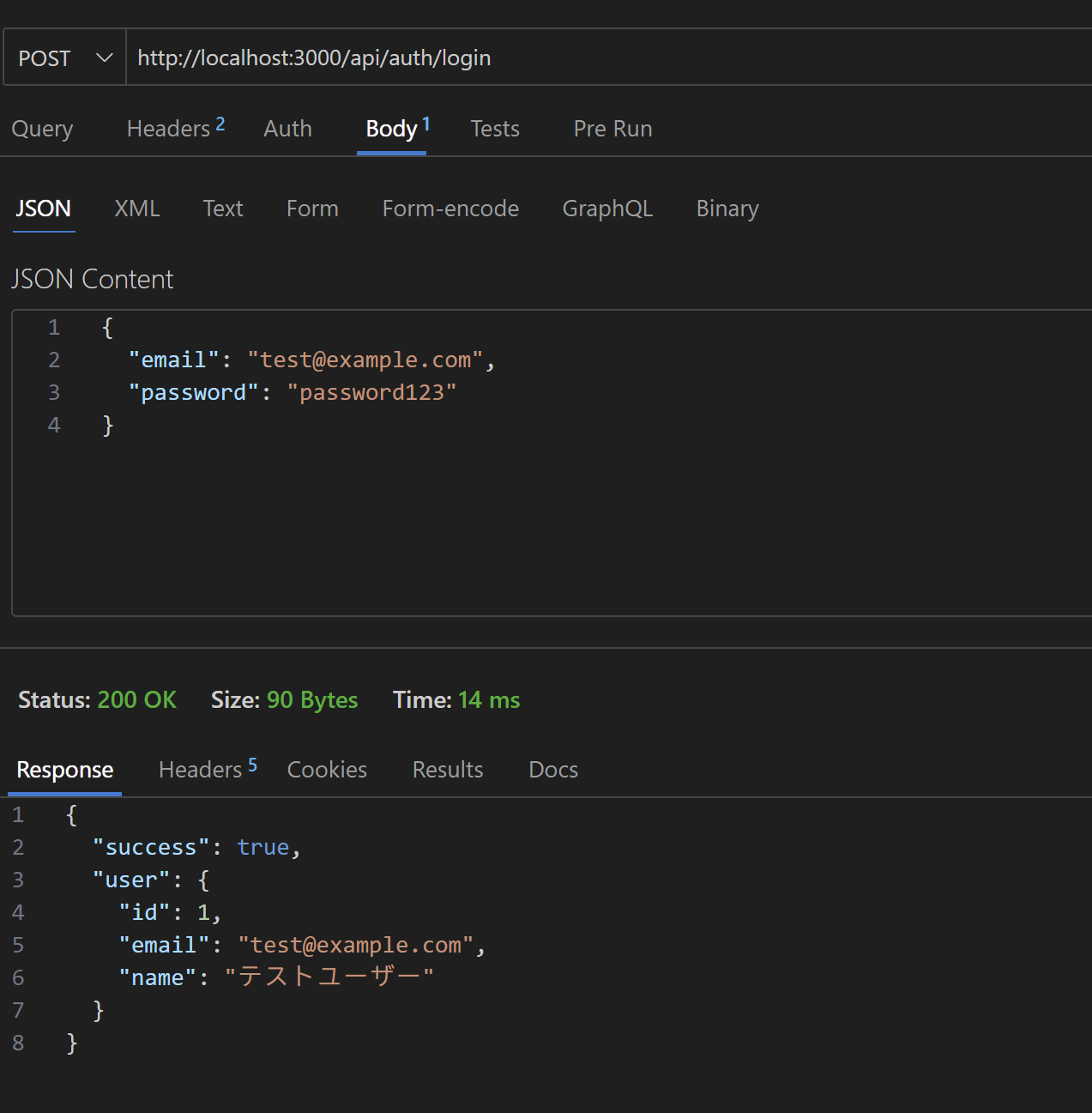Screen dimensions: 1092x1113
Task: Click the "password" line in request body
Action: [x=293, y=392]
